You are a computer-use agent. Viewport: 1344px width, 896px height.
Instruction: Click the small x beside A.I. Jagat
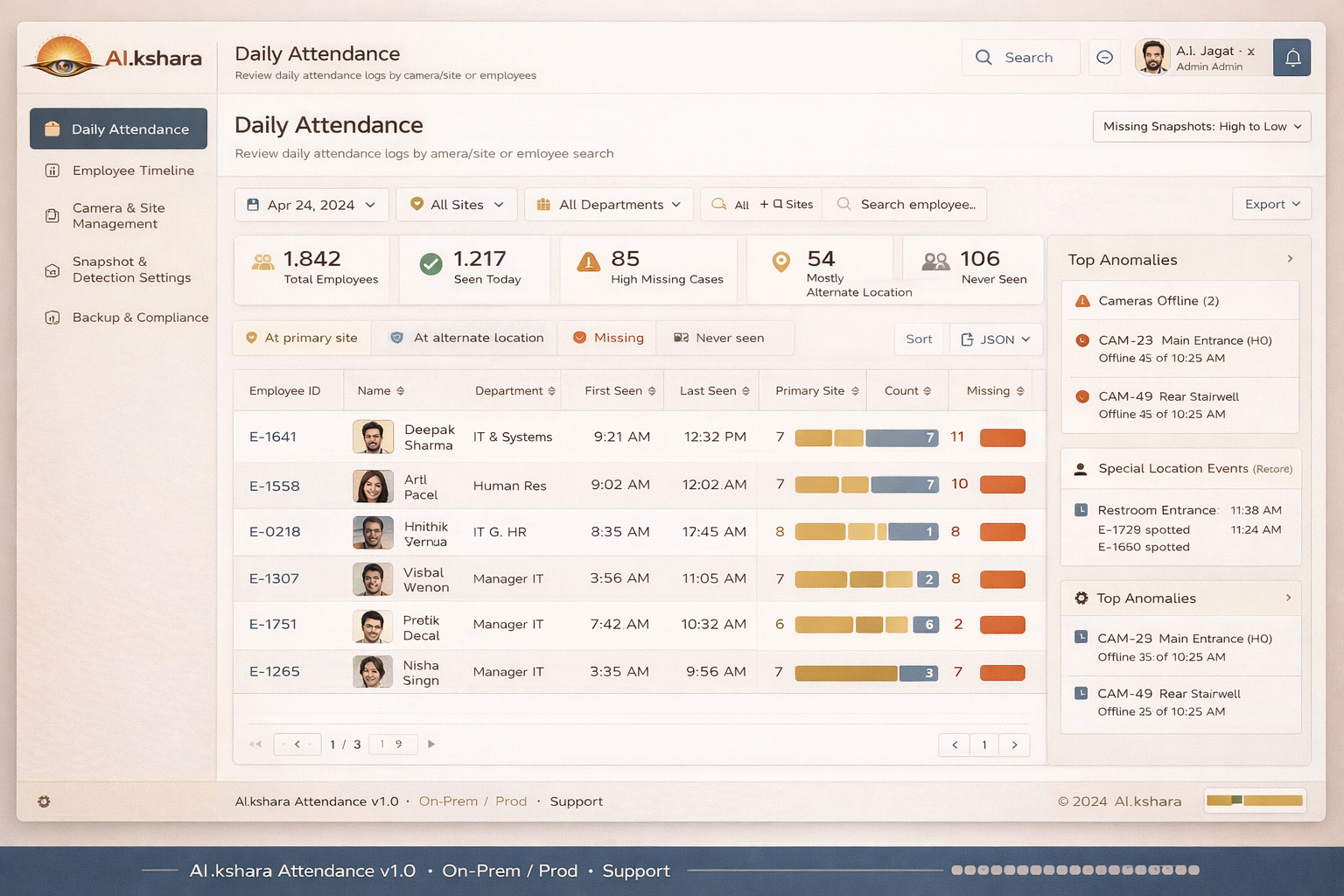pos(1251,52)
